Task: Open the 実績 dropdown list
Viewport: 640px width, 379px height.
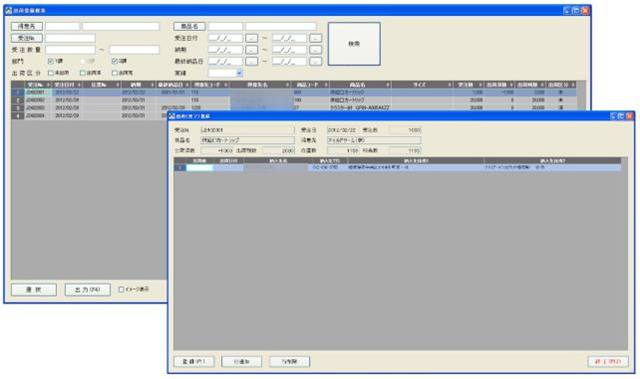Action: tap(240, 73)
